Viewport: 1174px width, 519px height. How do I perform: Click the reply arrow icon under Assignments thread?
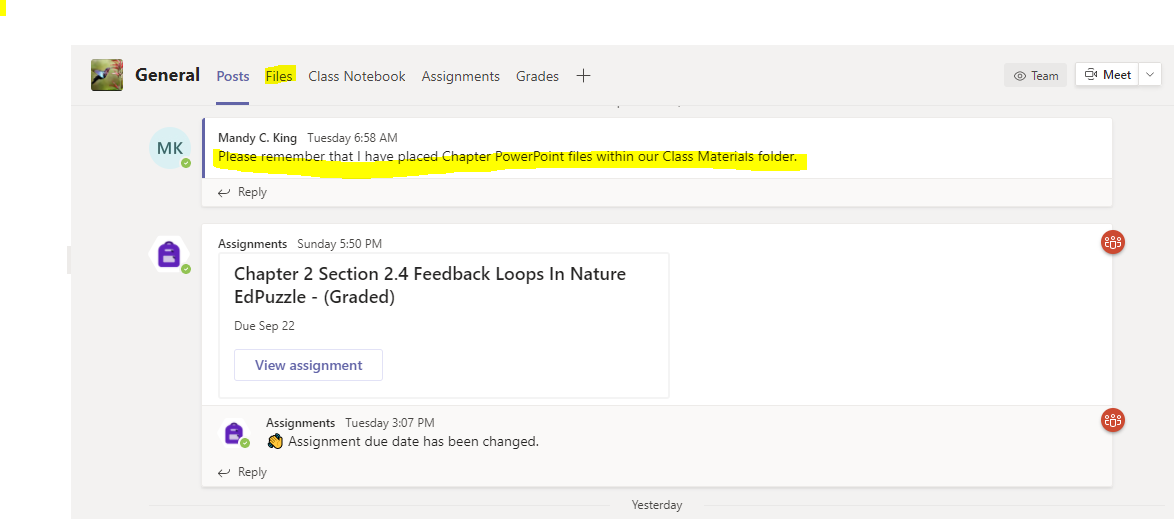pyautogui.click(x=224, y=473)
